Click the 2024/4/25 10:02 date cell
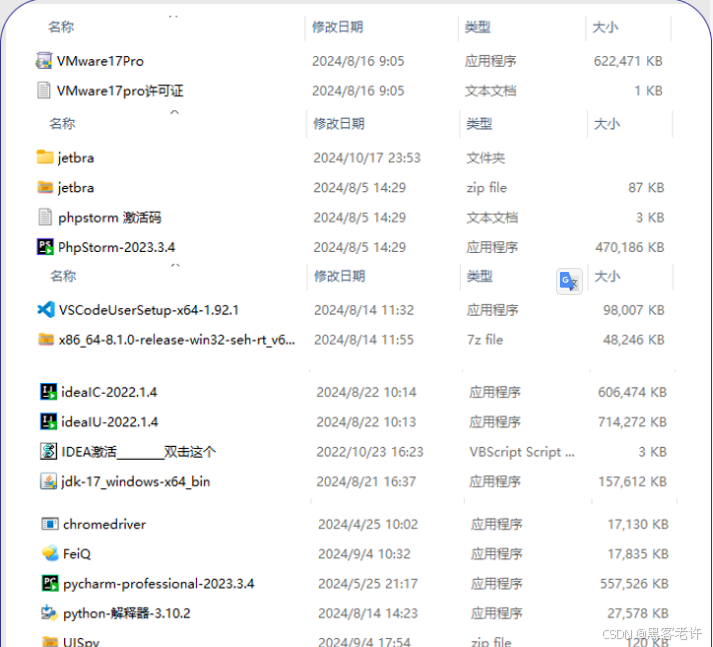 tap(368, 524)
